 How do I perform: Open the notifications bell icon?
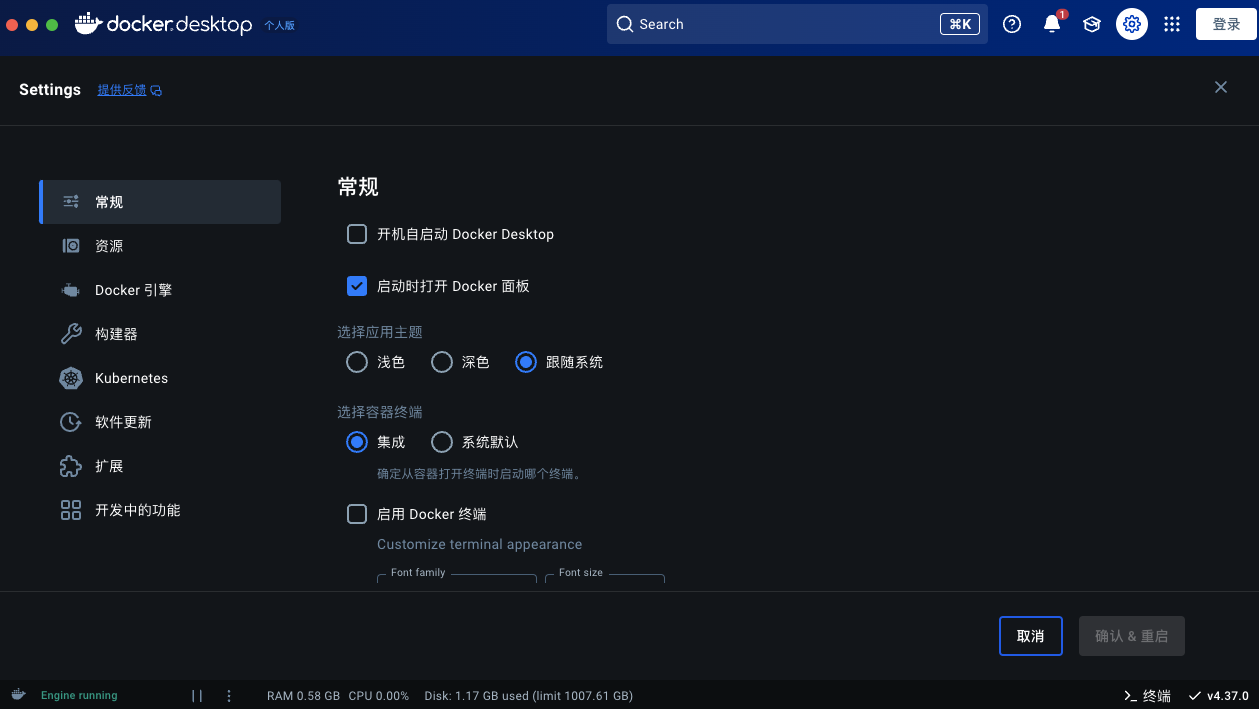pos(1052,24)
